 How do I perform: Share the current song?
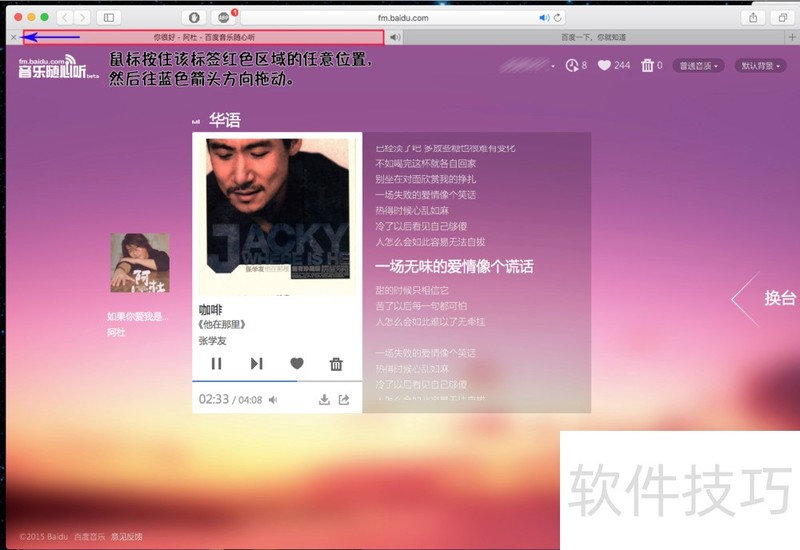344,399
